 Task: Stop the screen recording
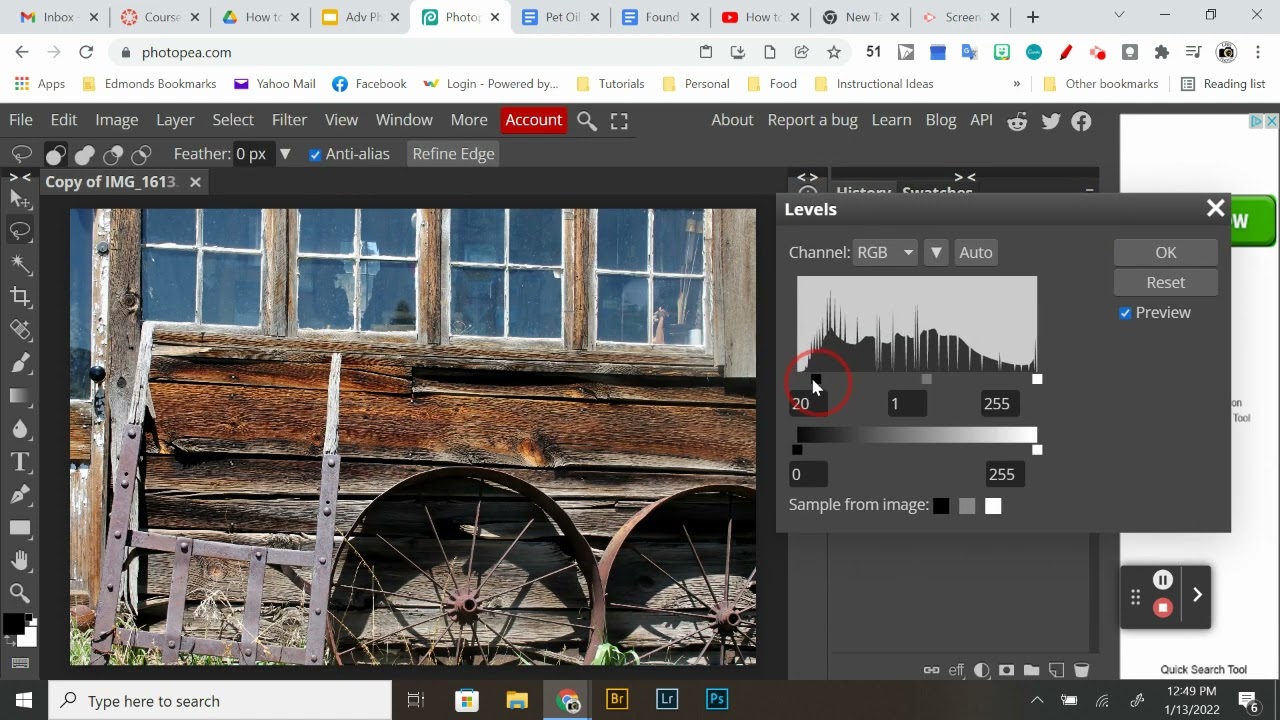point(1162,608)
